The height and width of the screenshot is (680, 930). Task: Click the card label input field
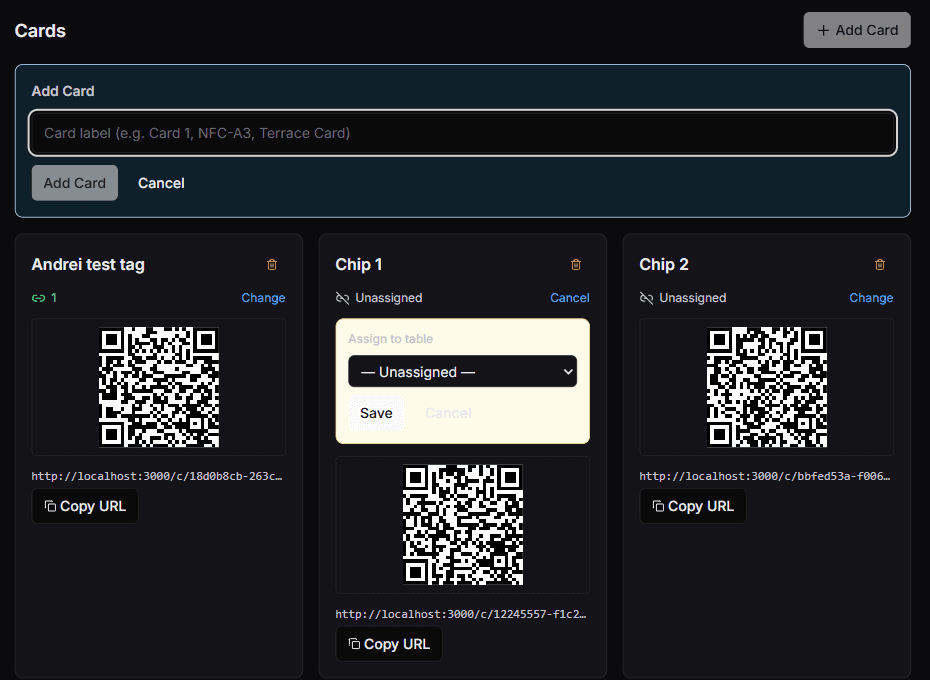point(463,133)
